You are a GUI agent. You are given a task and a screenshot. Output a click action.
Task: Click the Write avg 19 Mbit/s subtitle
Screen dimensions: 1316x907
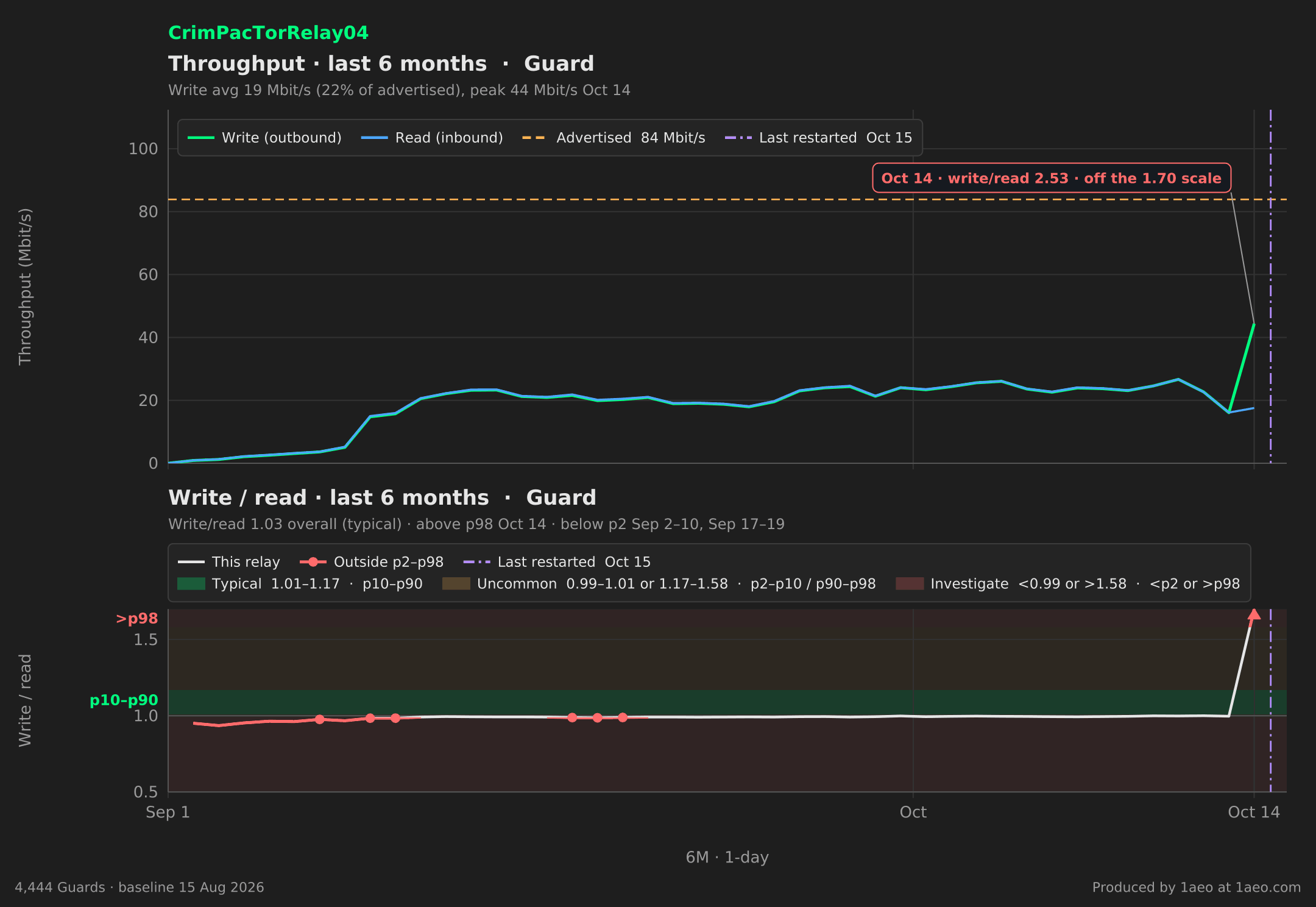pos(399,90)
